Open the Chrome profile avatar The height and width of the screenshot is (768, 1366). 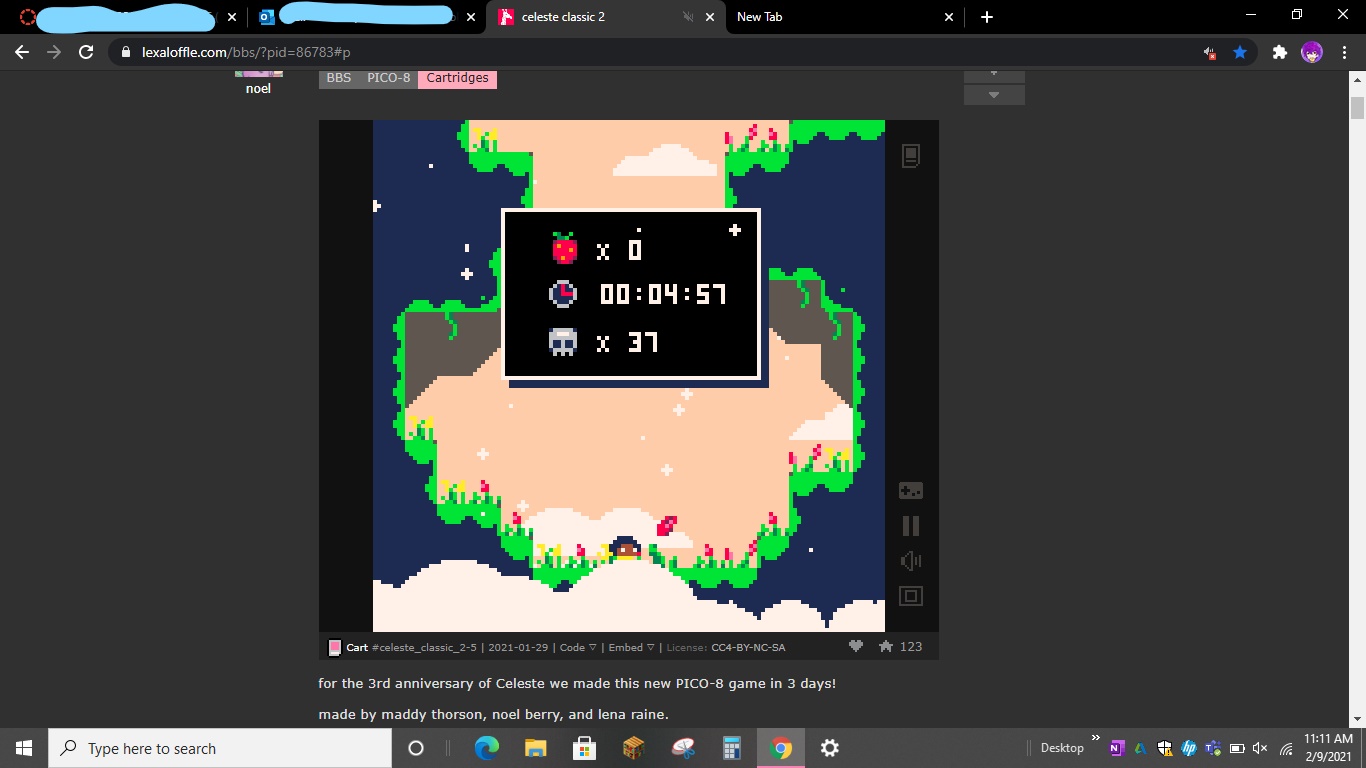point(1312,52)
